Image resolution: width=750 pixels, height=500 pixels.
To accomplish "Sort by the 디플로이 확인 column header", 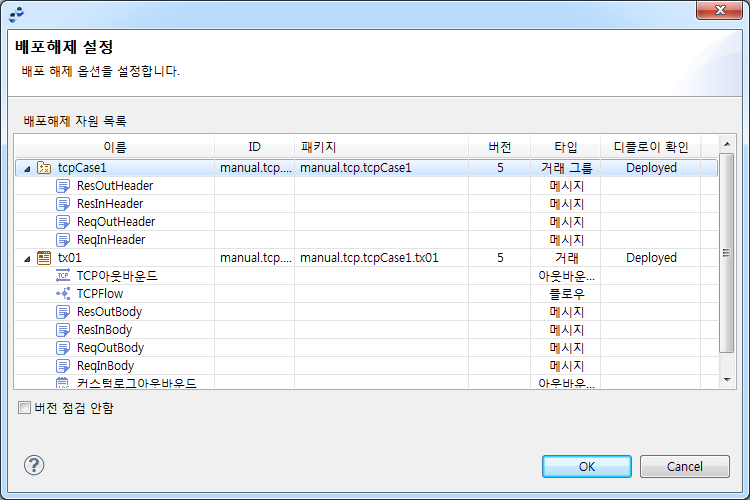I will coord(651,147).
